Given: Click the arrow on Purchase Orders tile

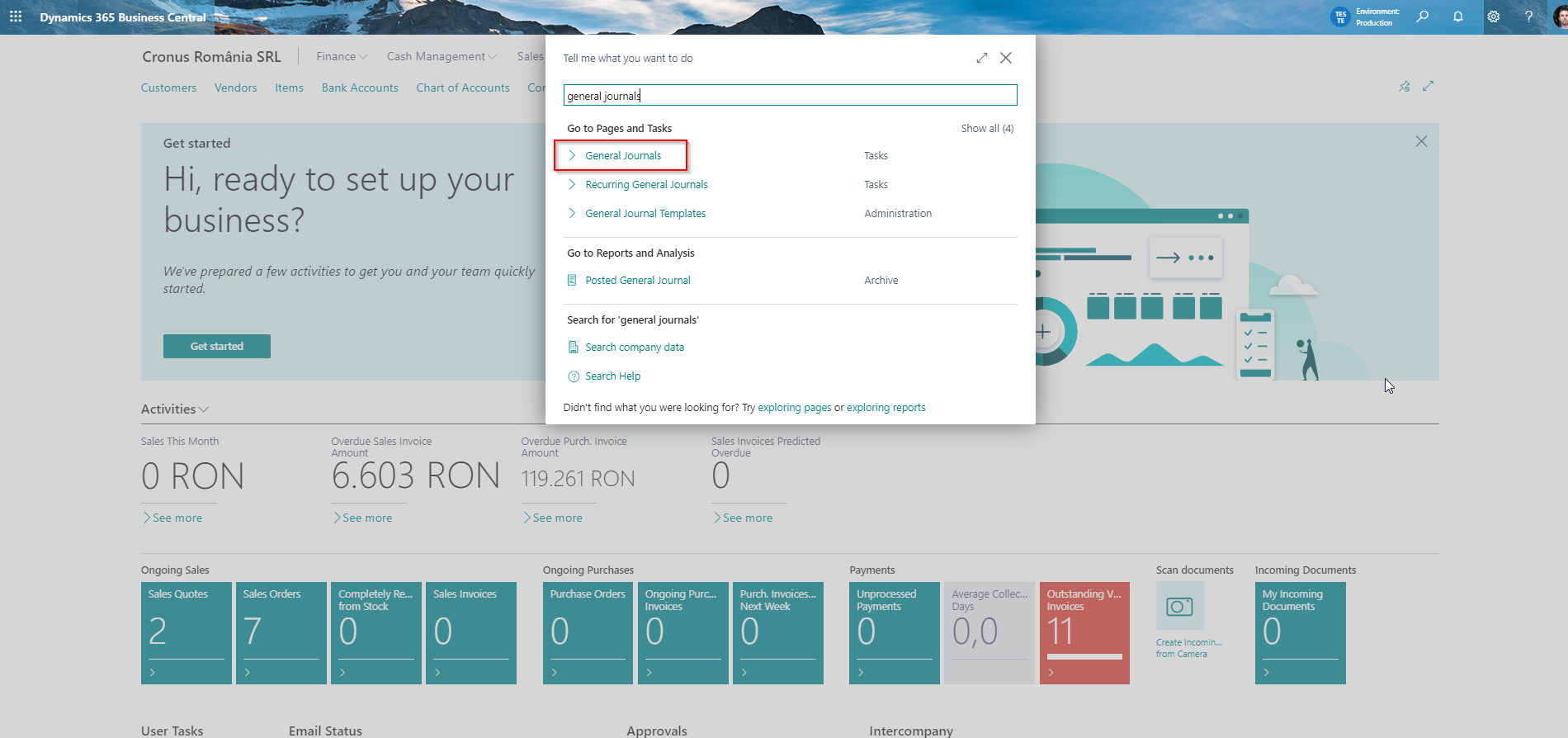Looking at the screenshot, I should [x=555, y=673].
